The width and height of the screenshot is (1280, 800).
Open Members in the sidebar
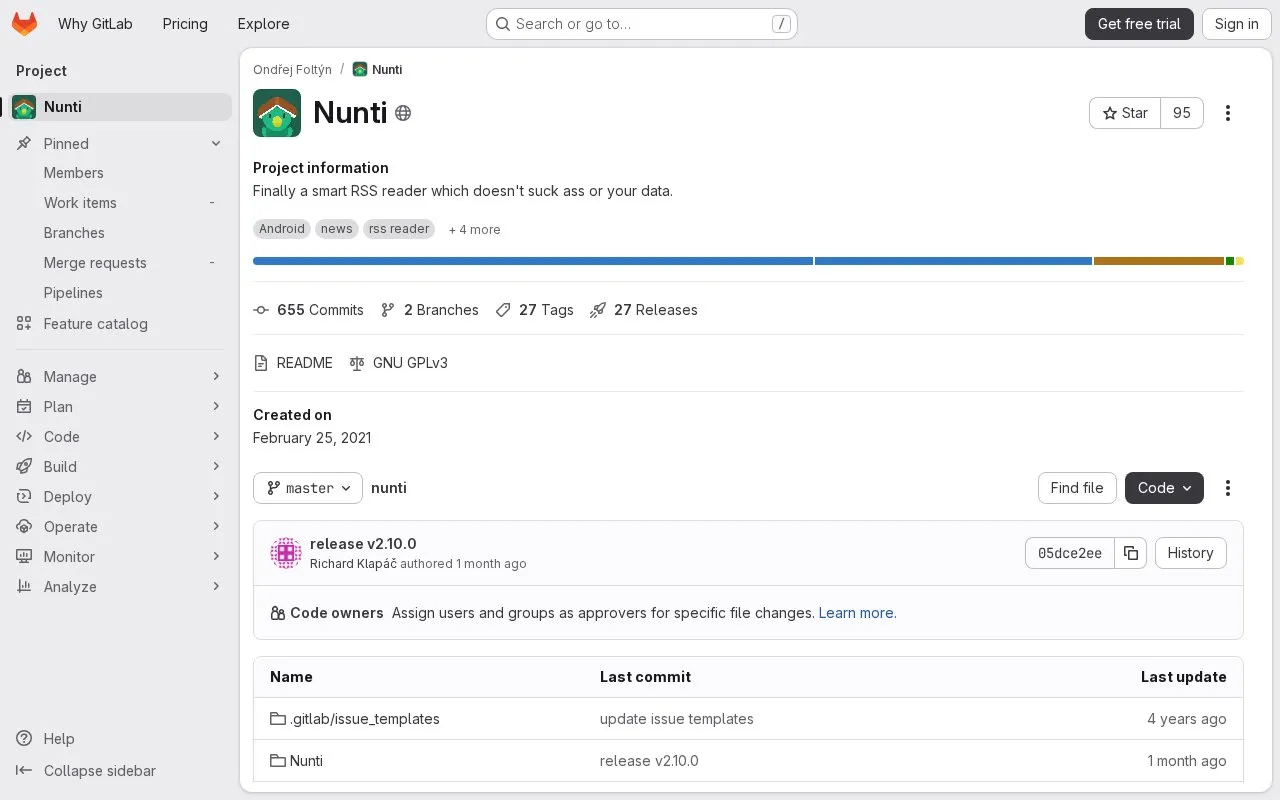(120, 173)
